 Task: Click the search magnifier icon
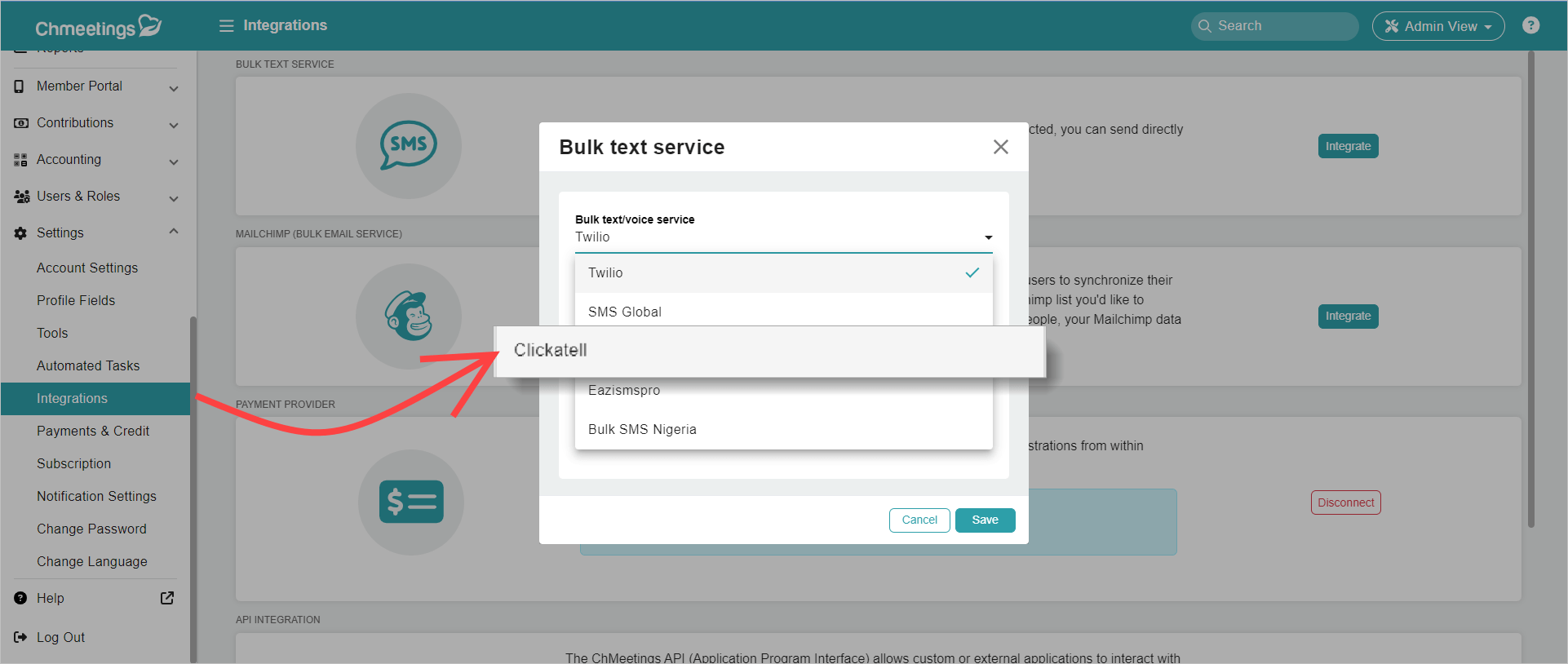tap(1204, 26)
